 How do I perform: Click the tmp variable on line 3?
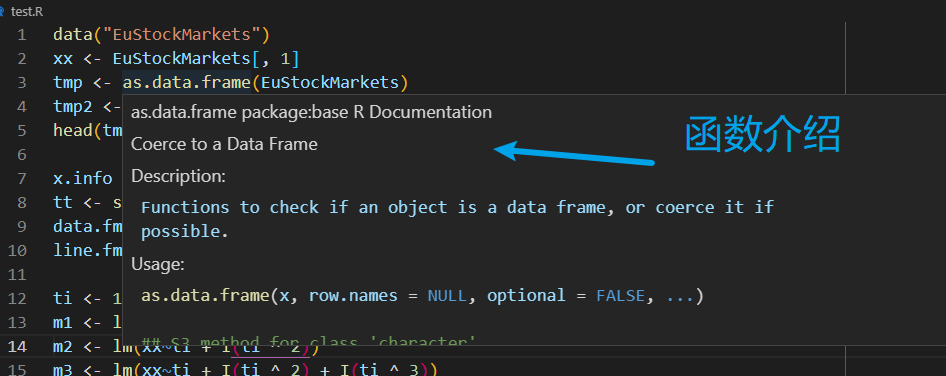68,83
